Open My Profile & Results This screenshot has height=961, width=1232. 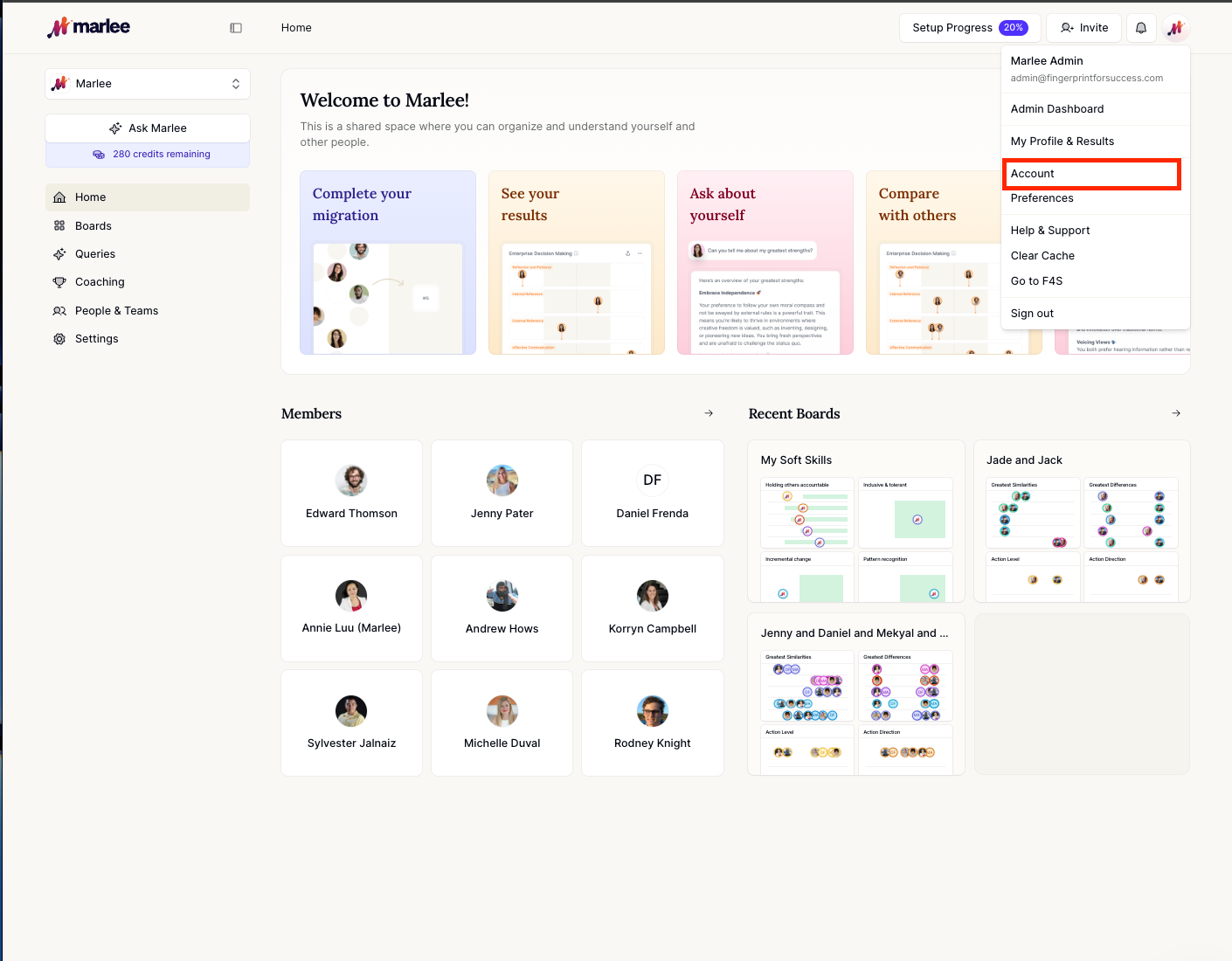coord(1096,142)
